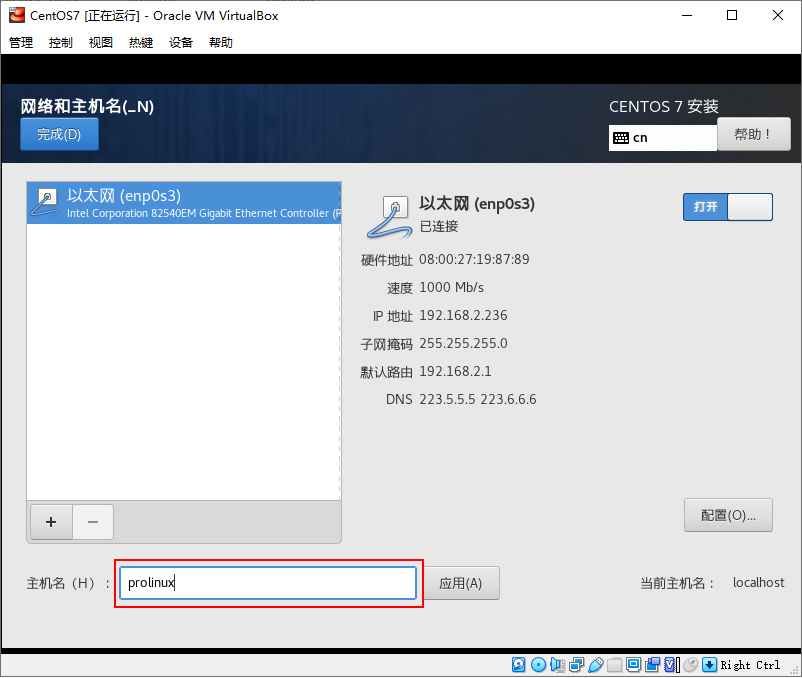Open the keyboard layout cn selector

point(662,138)
